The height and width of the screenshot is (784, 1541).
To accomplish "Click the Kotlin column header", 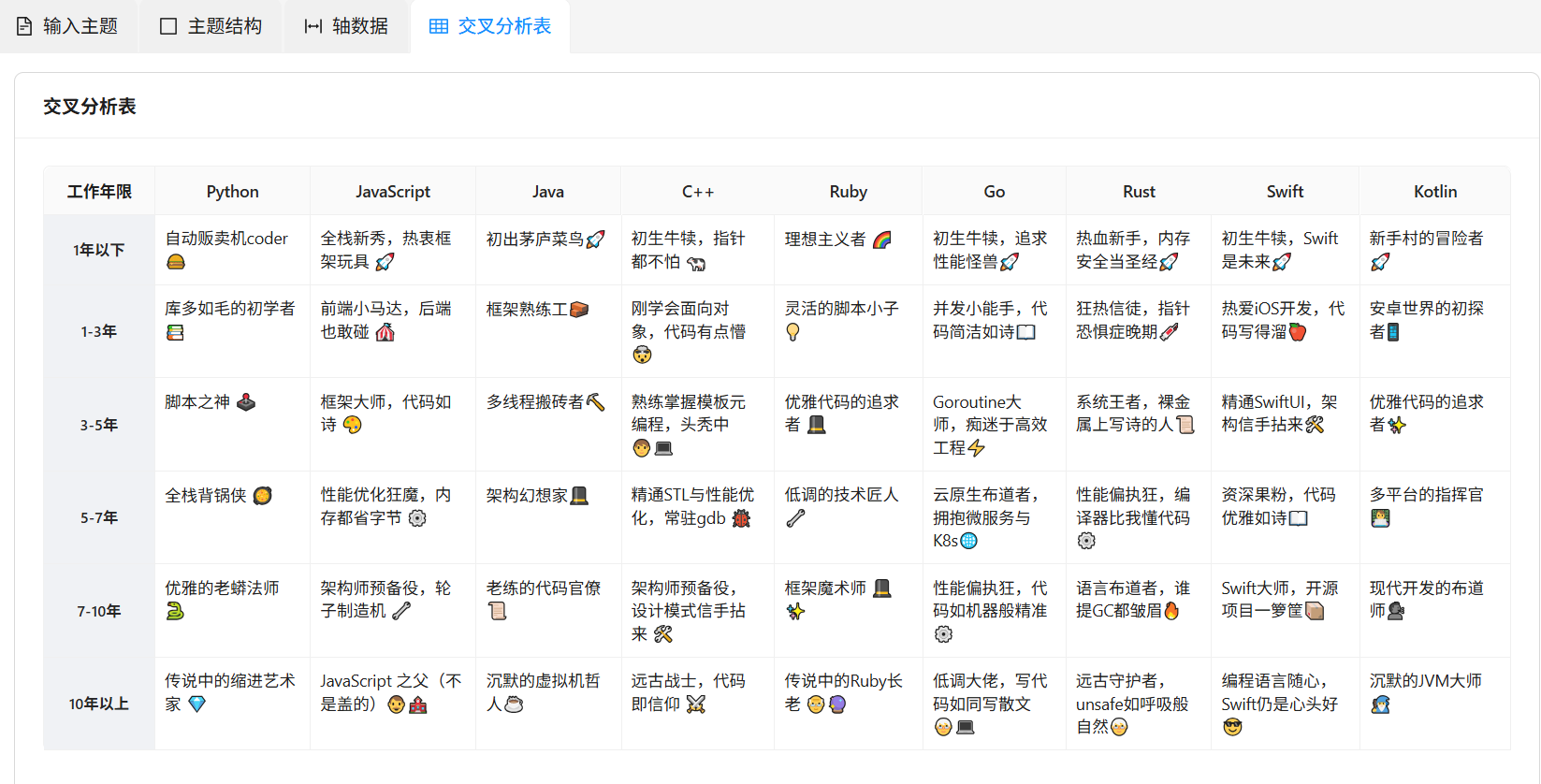I will click(x=1434, y=192).
